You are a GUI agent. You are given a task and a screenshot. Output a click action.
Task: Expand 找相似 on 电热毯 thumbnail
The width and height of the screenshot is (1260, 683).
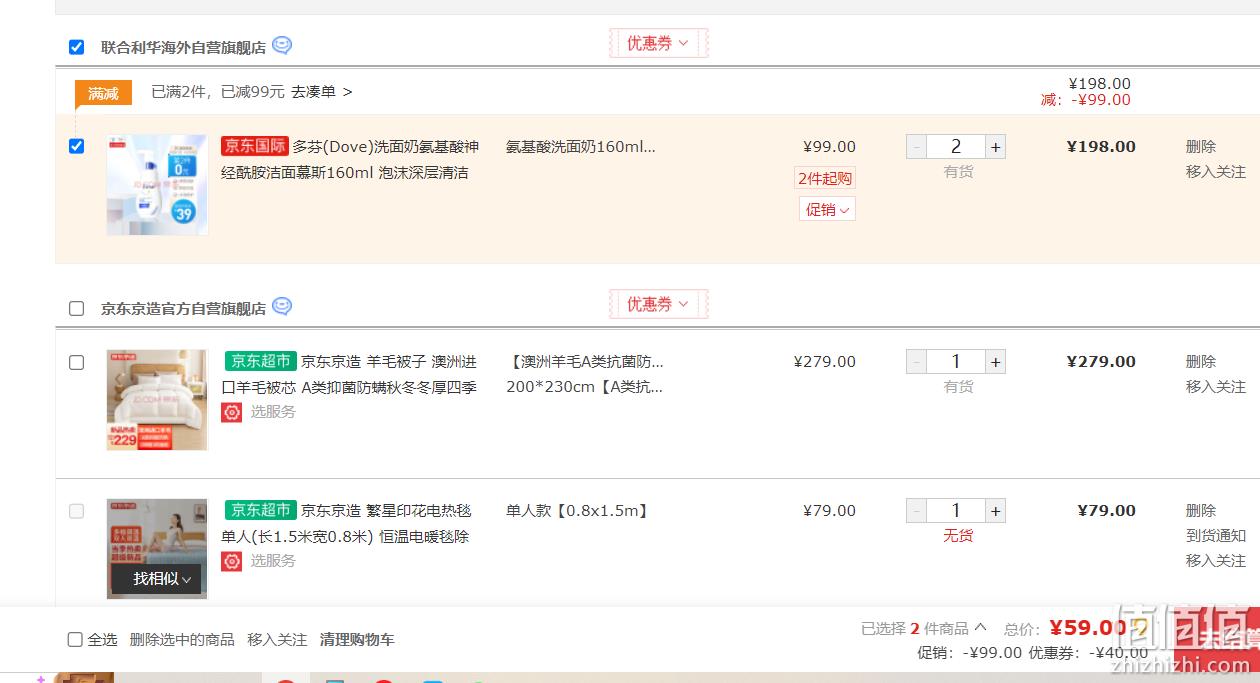(x=157, y=578)
